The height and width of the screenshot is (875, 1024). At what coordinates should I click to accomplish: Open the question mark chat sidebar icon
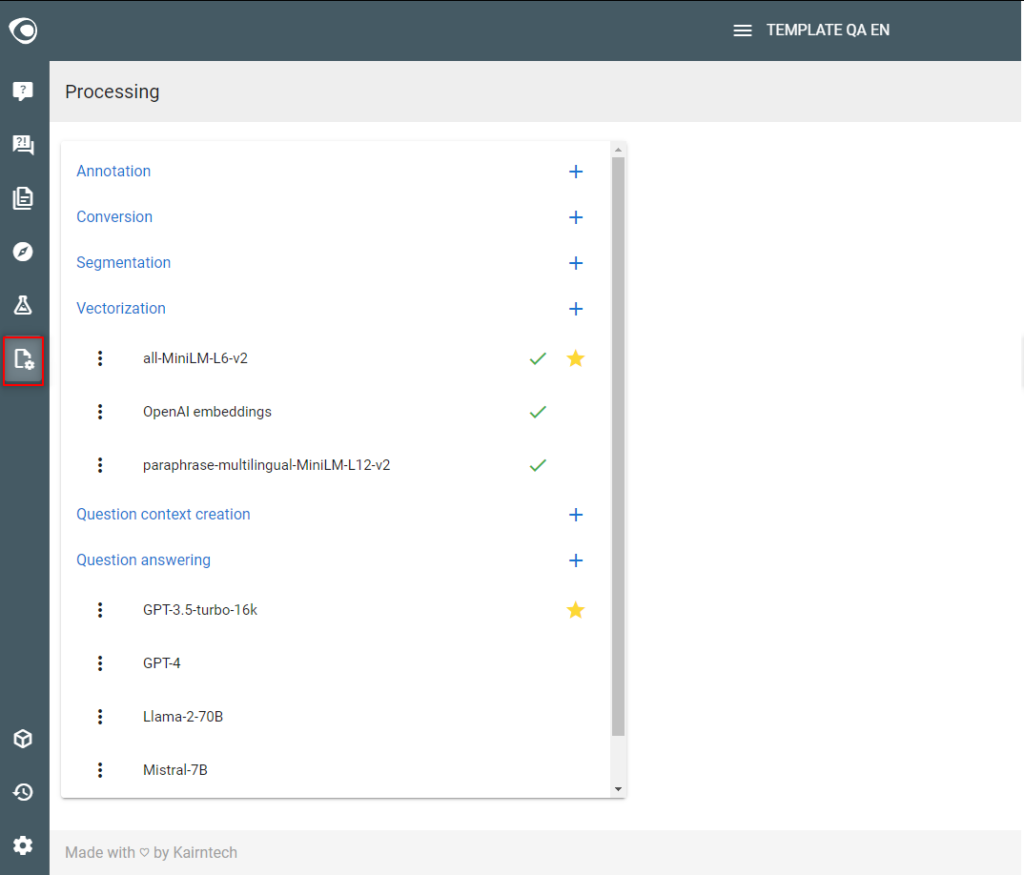click(23, 91)
